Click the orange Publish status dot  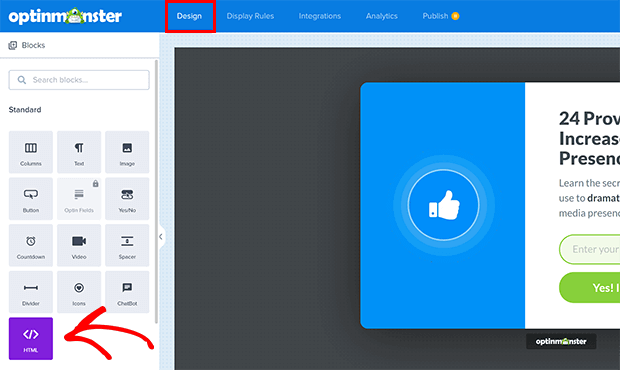pyautogui.click(x=456, y=16)
